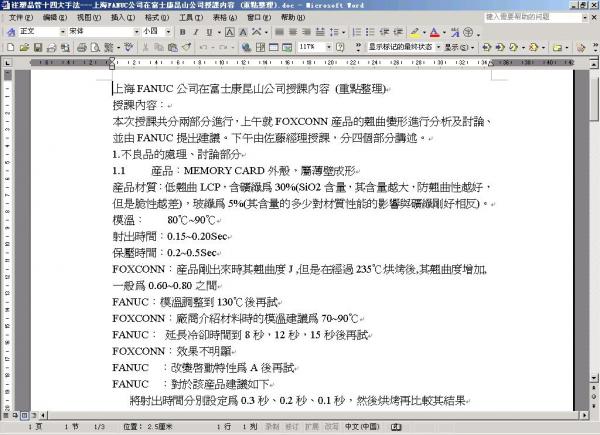Copy selection with copy icon
600x435 pixels.
(x=158, y=47)
